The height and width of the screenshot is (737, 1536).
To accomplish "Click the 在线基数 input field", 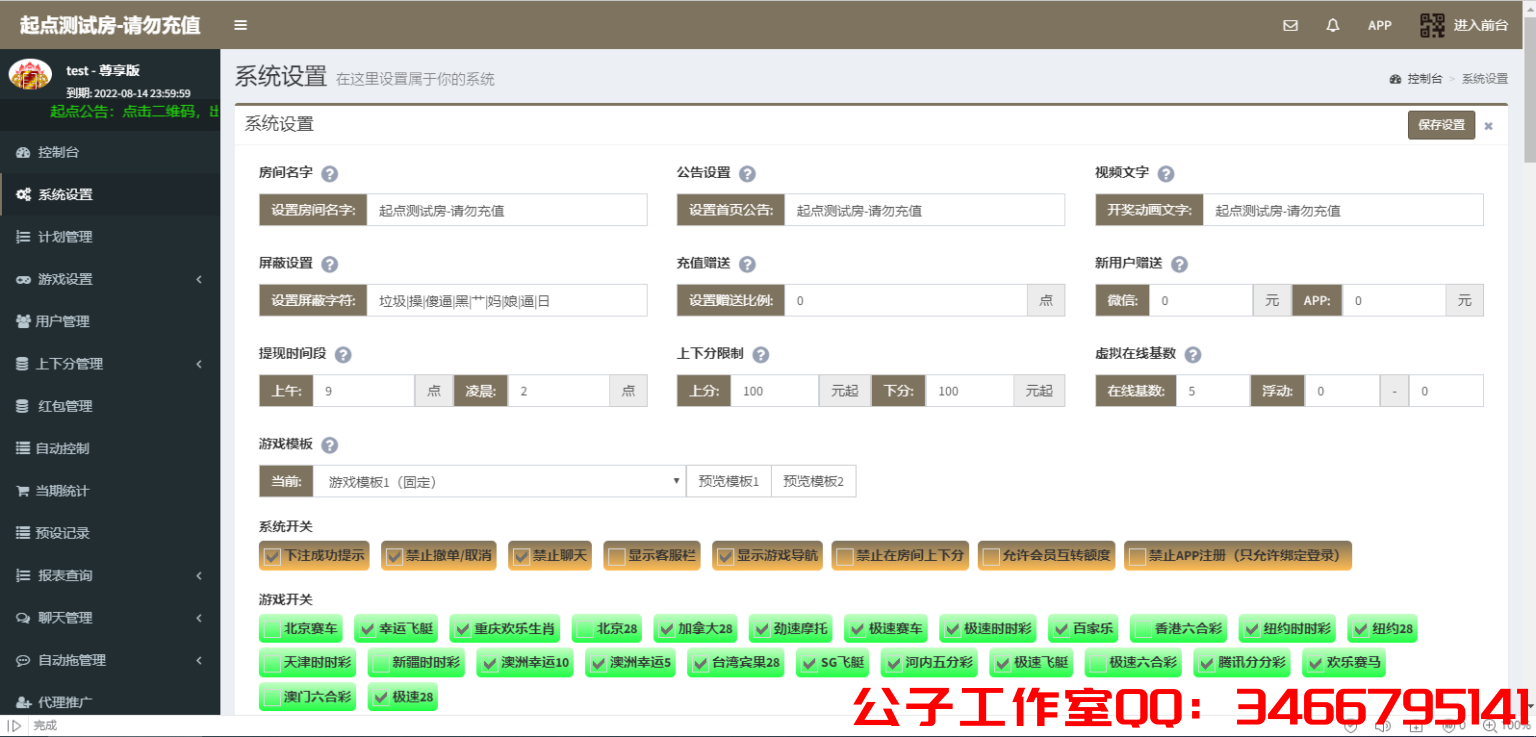I will point(1213,391).
